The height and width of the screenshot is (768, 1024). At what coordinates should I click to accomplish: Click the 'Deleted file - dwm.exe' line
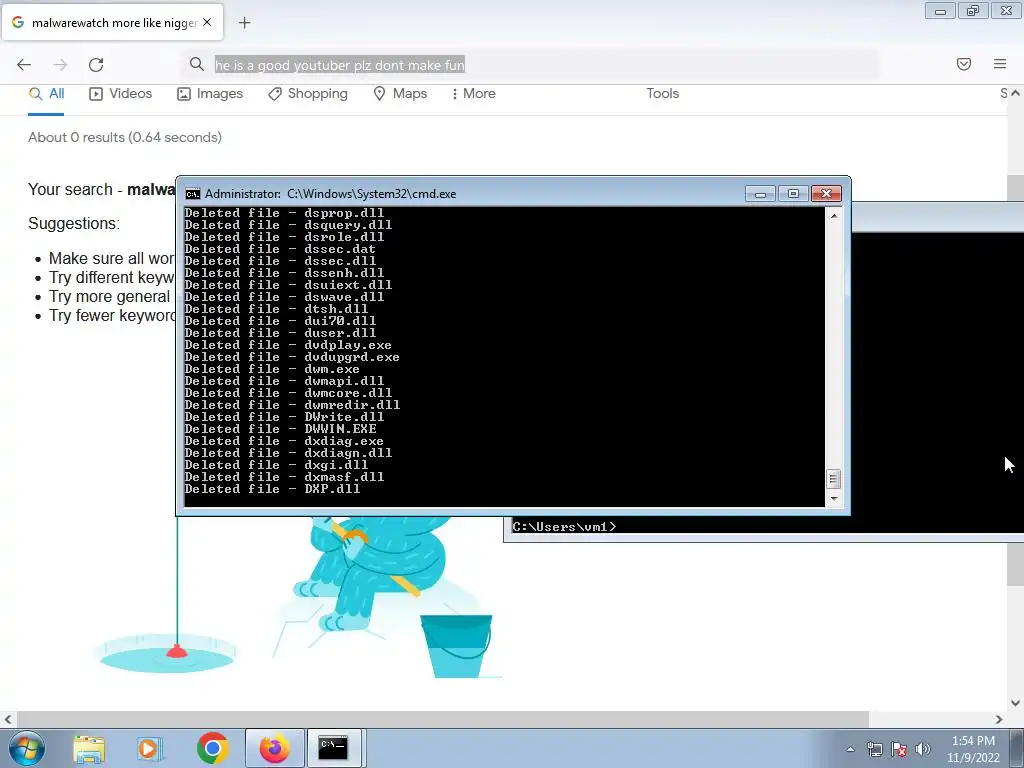pyautogui.click(x=272, y=369)
